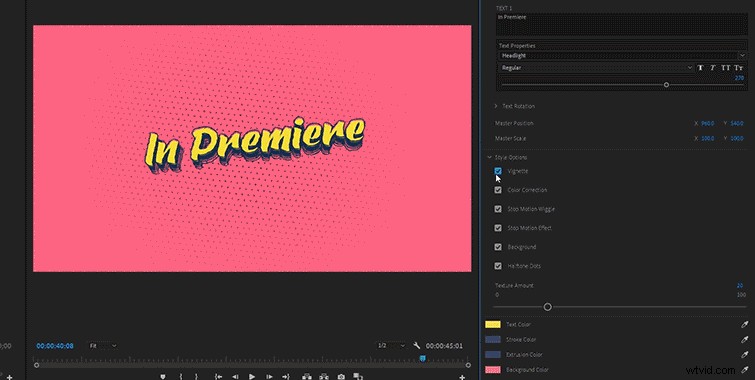Image resolution: width=755 pixels, height=380 pixels.
Task: Disable the Stop Motion Wiggle checkbox
Action: pos(498,209)
